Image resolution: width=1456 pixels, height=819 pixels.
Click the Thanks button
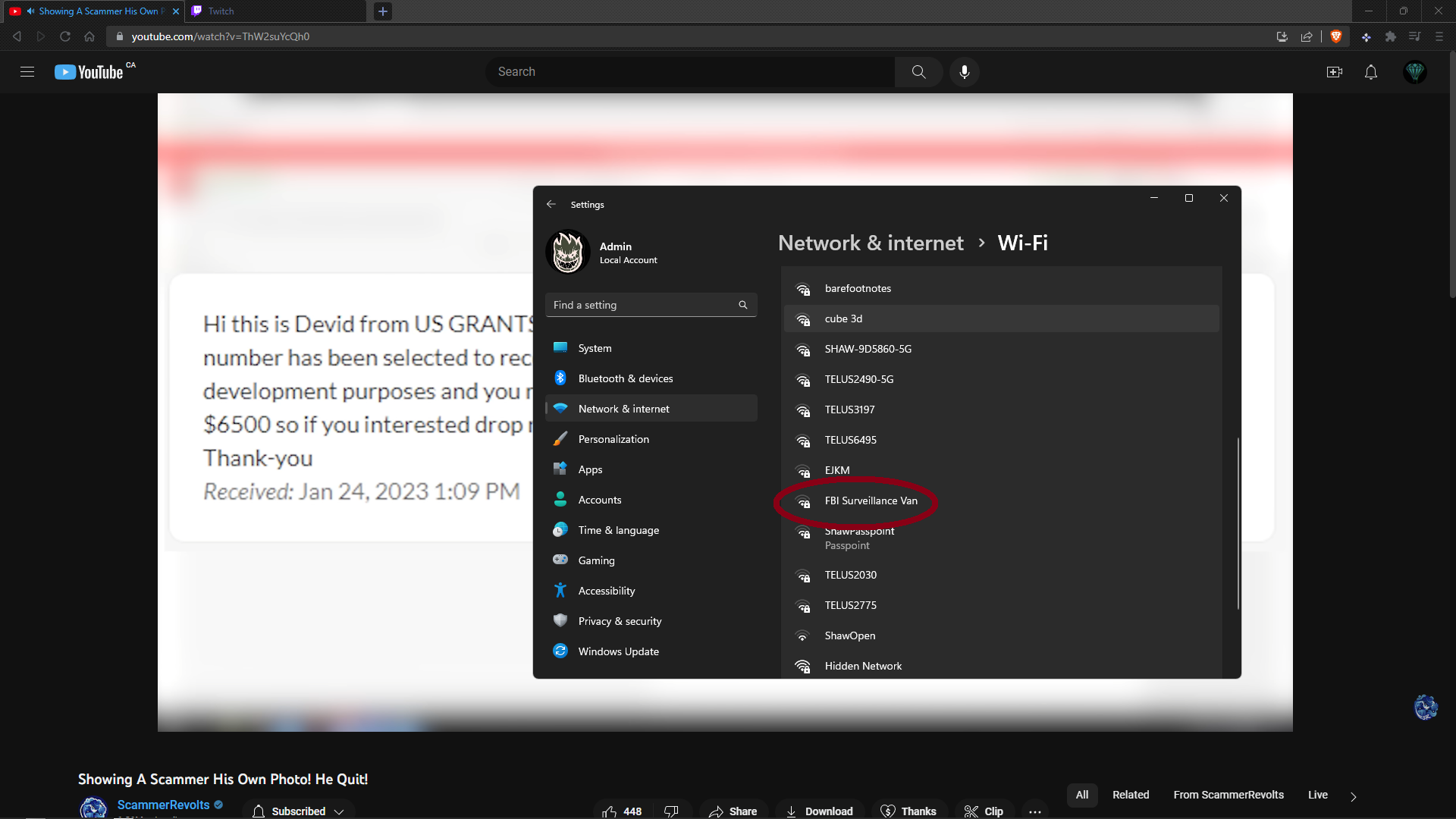point(908,811)
